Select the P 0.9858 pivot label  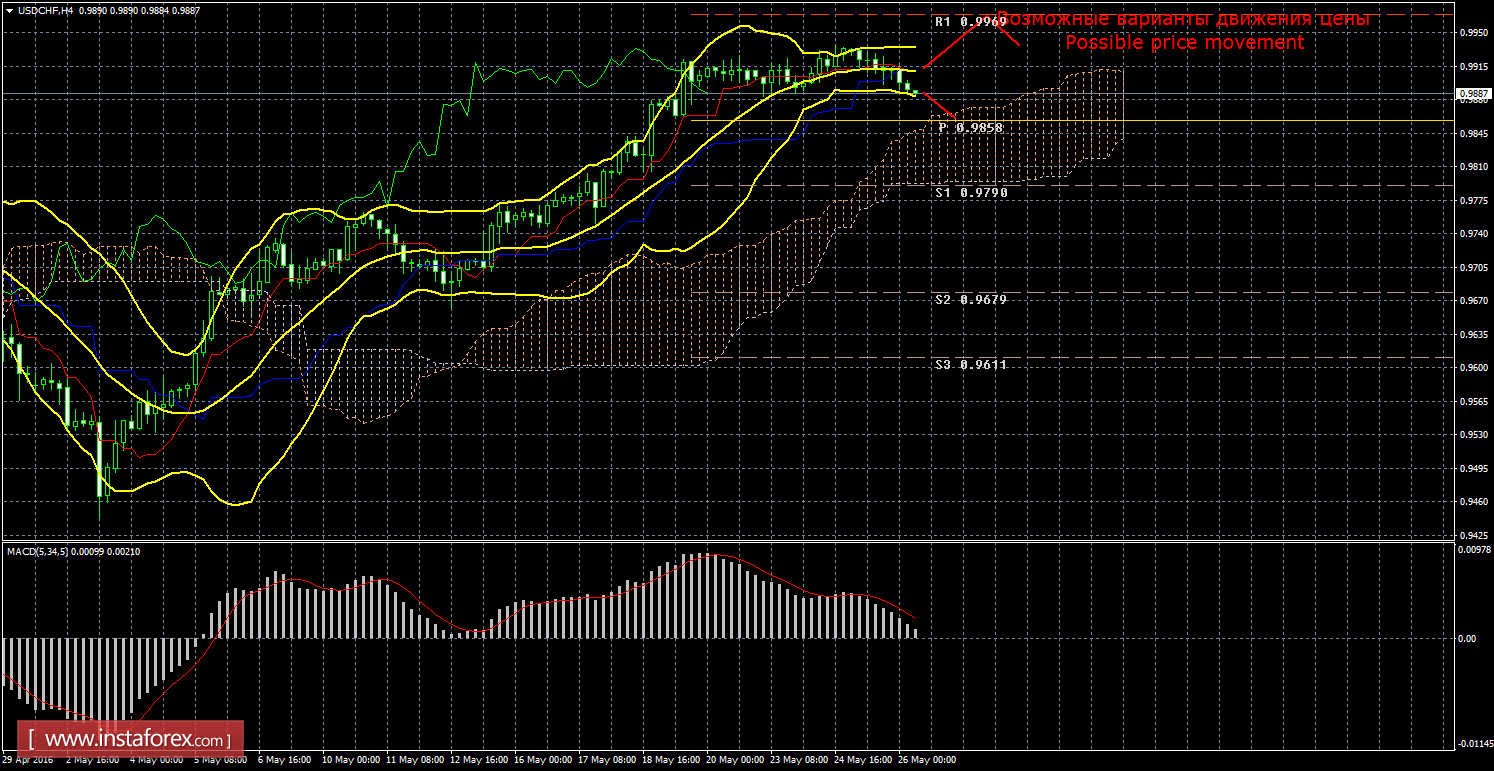pos(970,128)
